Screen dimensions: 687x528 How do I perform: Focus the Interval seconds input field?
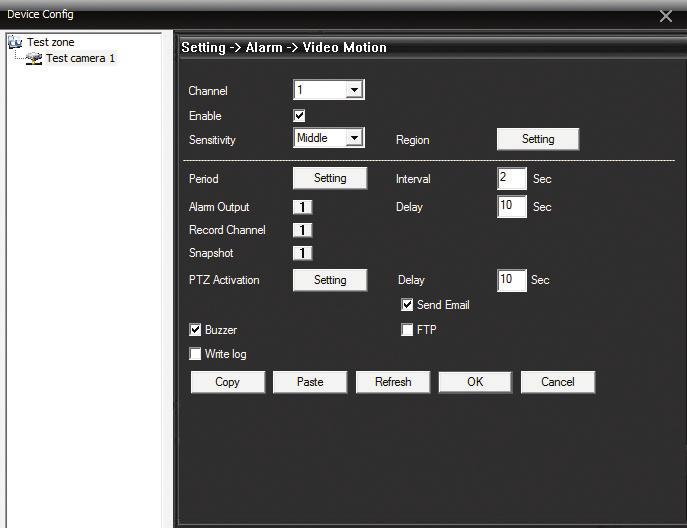[x=512, y=178]
